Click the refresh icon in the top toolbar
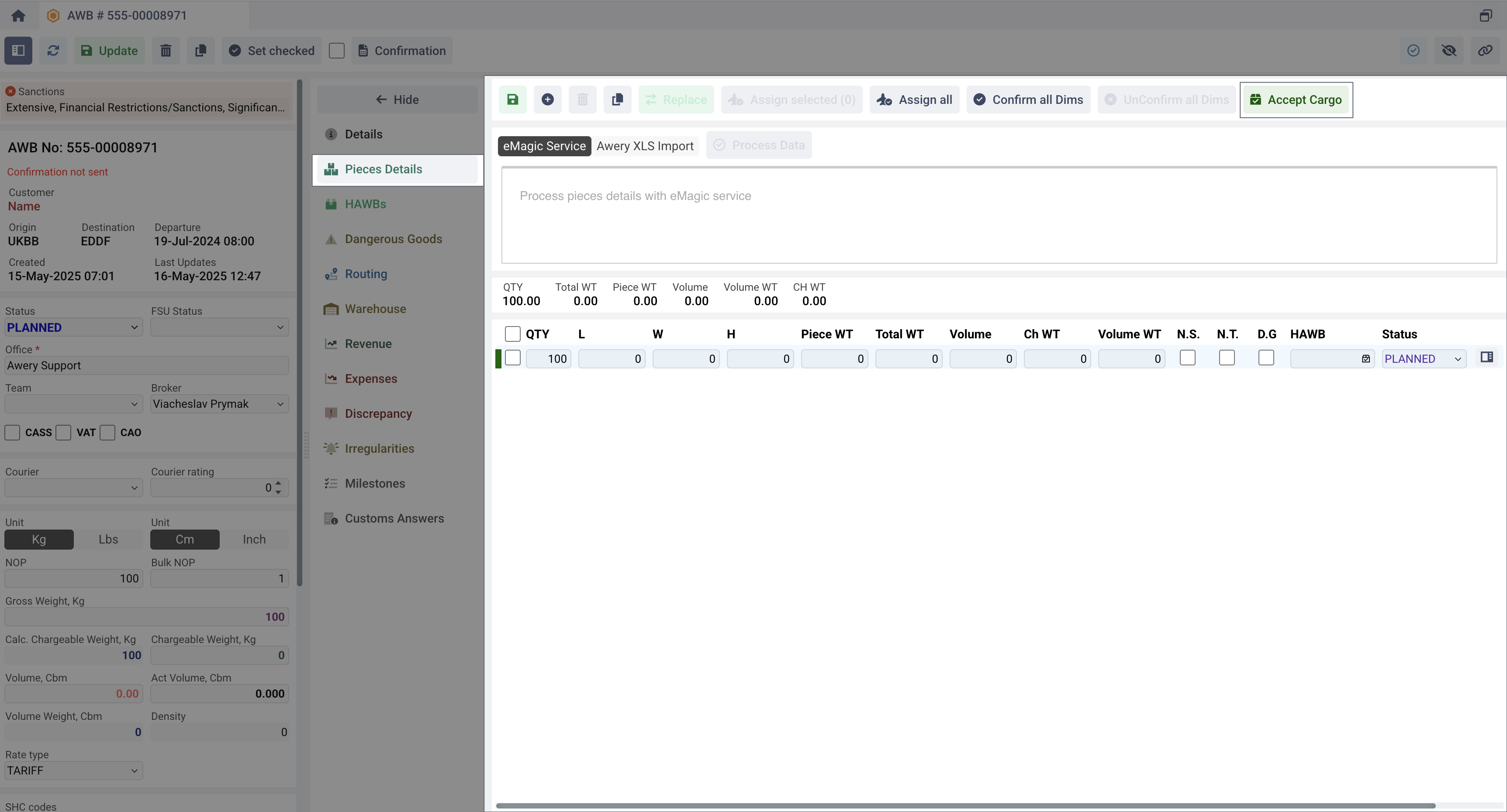1507x812 pixels. tap(53, 51)
